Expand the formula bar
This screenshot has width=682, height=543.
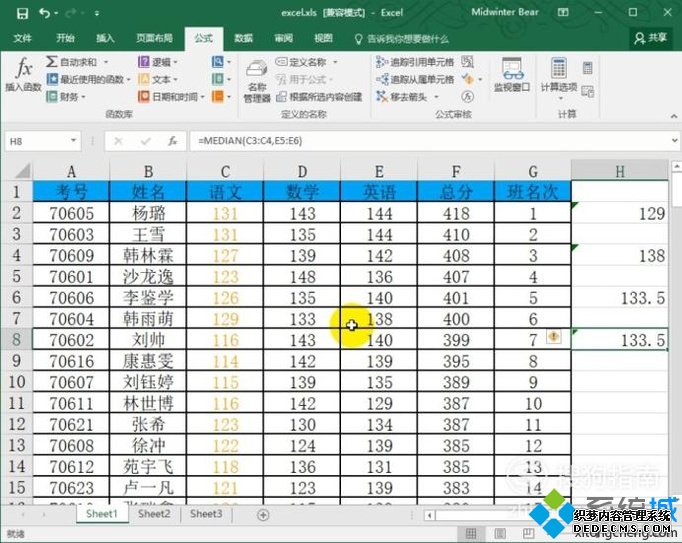(674, 141)
